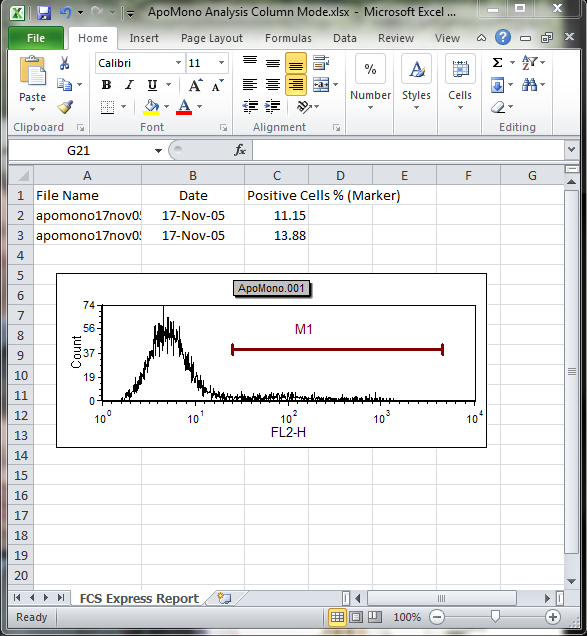Click the Font Color red A icon
This screenshot has width=587, height=636.
pyautogui.click(x=184, y=107)
